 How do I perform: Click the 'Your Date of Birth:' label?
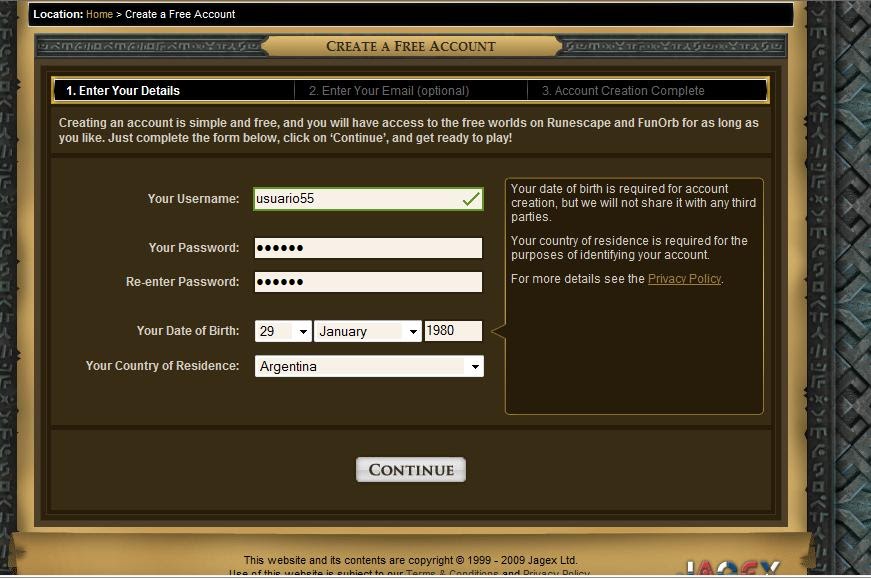coord(188,331)
